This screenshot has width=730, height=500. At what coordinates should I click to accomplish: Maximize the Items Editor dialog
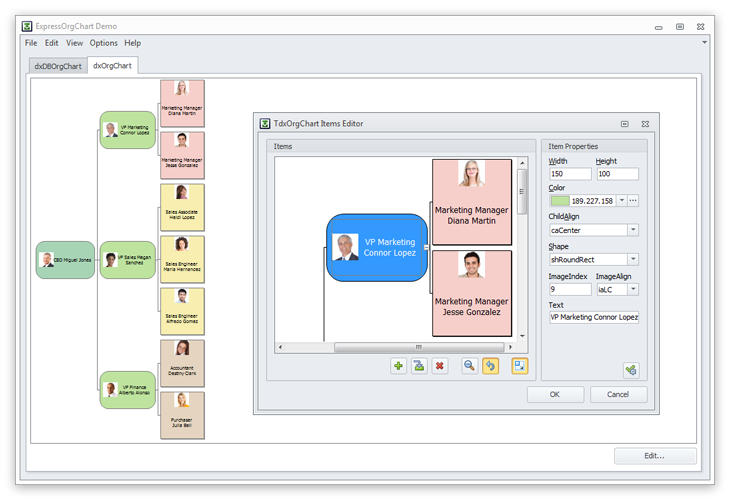(624, 124)
